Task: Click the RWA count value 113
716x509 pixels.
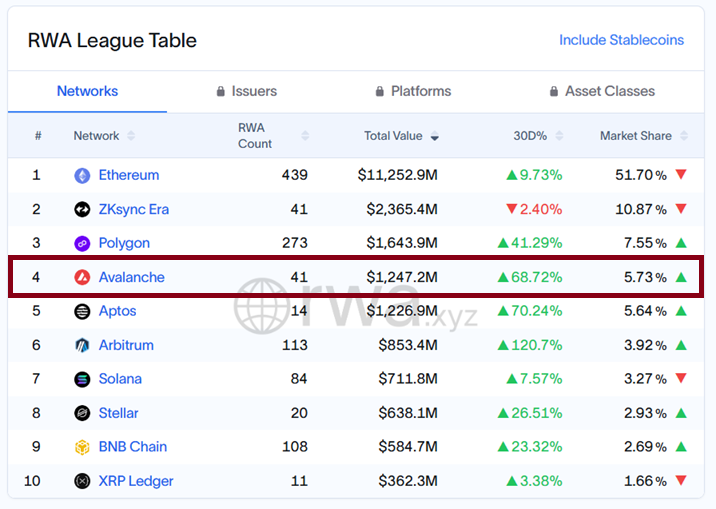Action: pyautogui.click(x=295, y=345)
